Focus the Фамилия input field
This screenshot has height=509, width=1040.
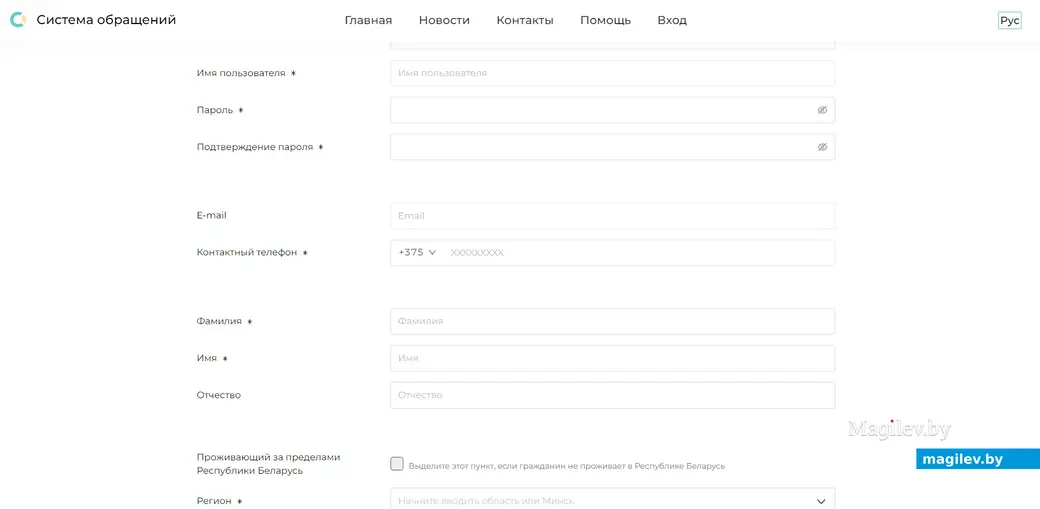[612, 321]
